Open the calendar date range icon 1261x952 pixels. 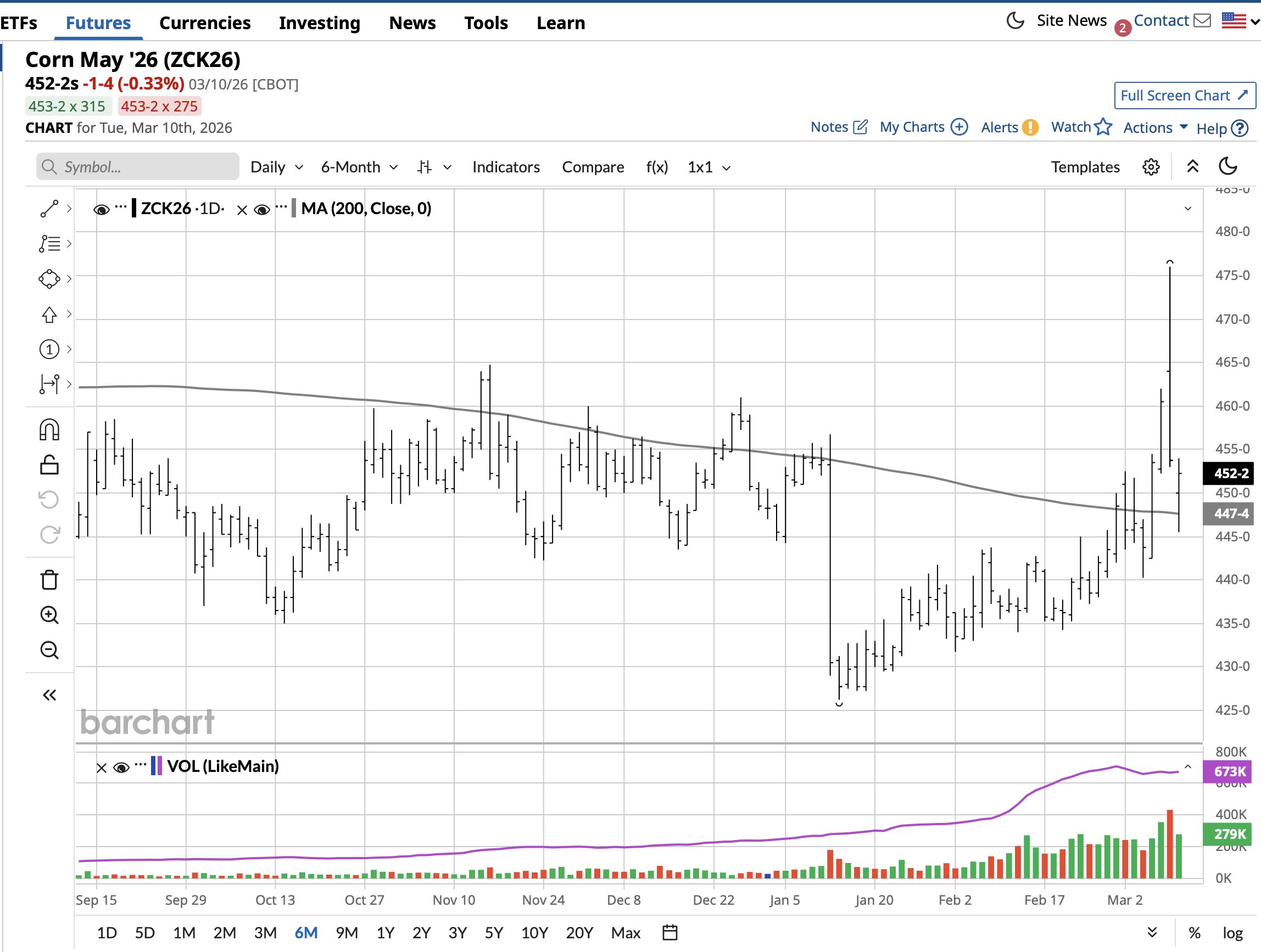click(670, 933)
